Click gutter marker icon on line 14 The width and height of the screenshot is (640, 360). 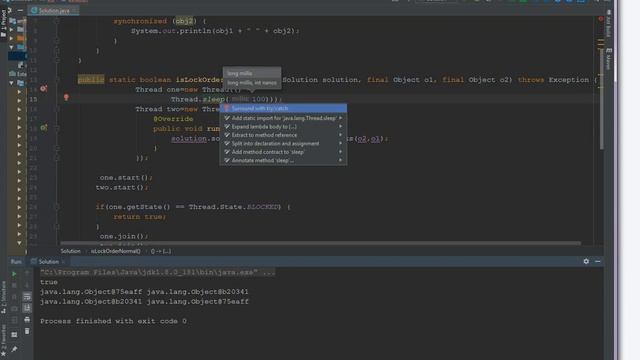[43, 89]
